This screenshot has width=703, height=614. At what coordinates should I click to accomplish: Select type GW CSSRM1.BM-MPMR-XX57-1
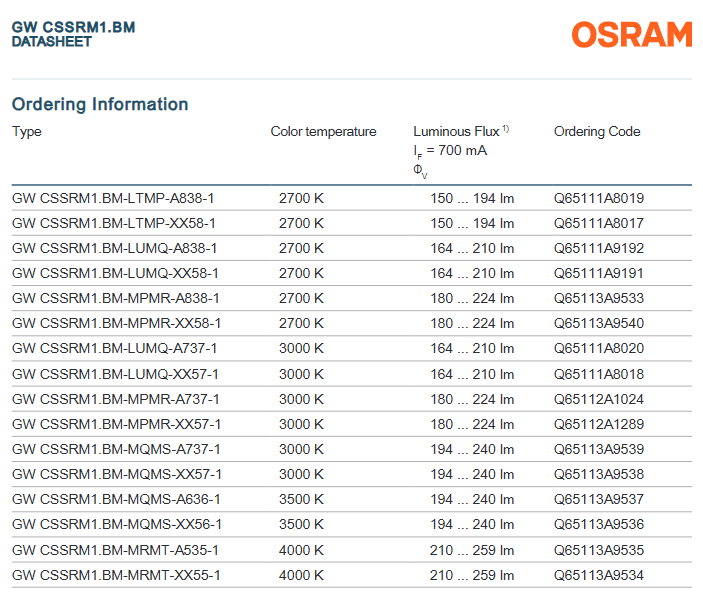coord(117,424)
